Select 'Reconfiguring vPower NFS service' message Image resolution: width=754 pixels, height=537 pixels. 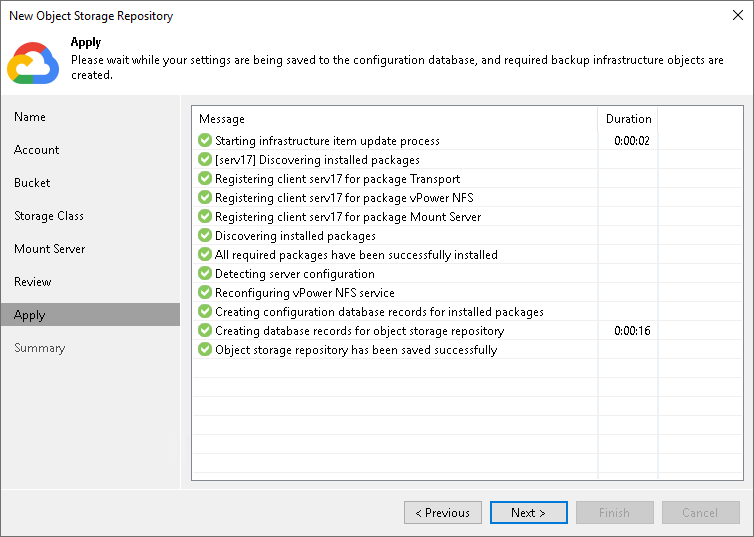click(x=305, y=293)
